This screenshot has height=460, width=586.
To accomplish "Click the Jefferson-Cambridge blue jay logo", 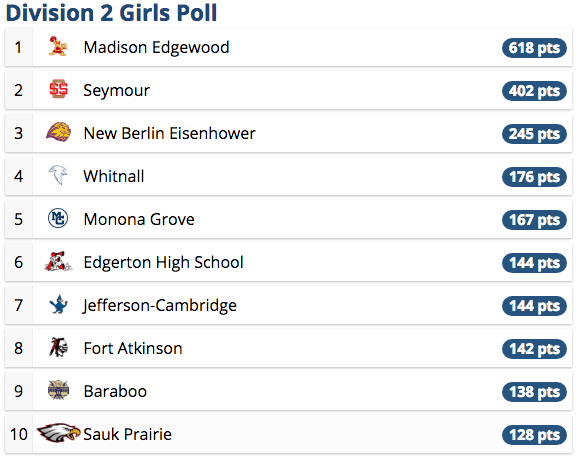I will tap(59, 304).
